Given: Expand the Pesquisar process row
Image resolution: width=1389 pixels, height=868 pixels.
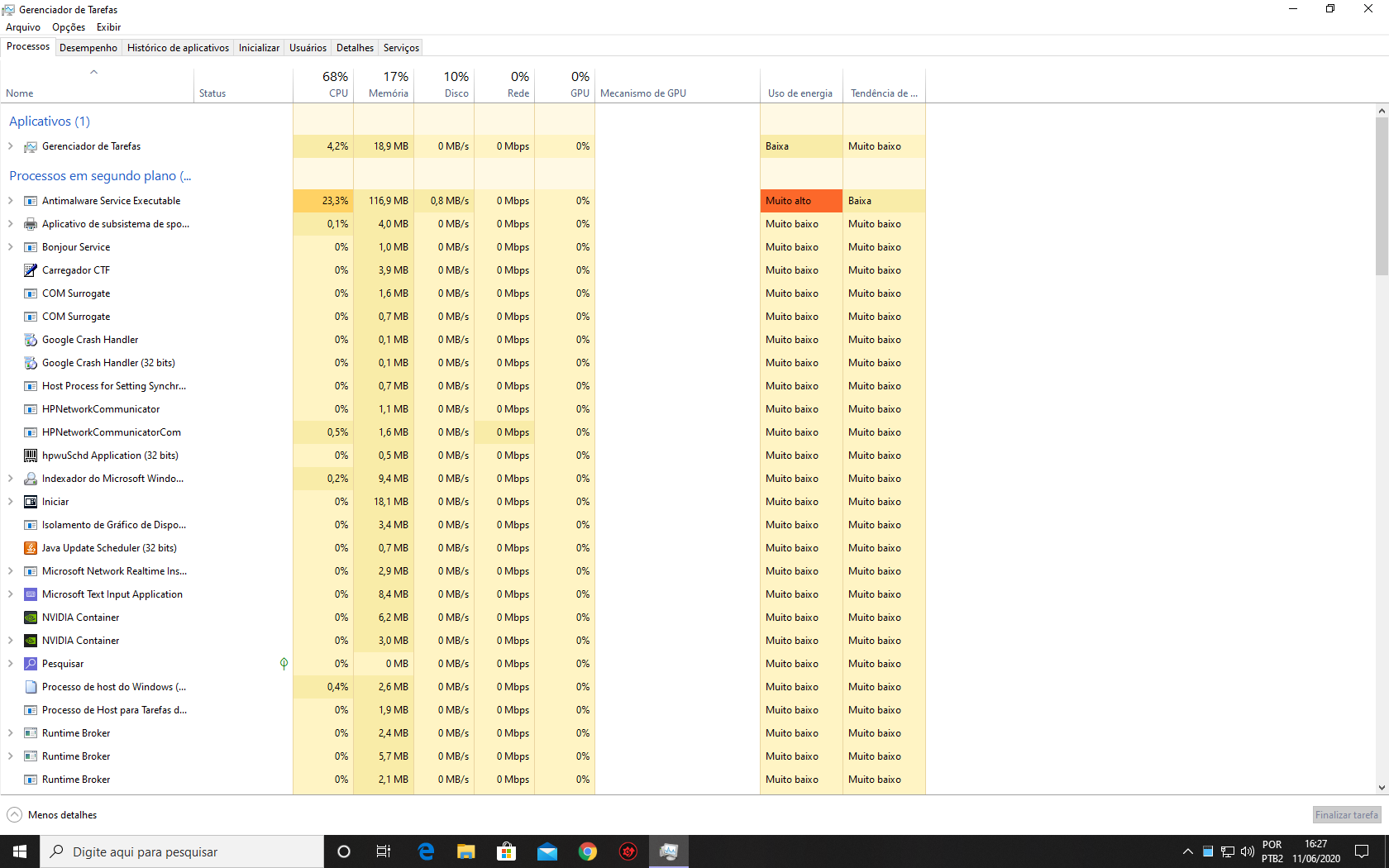Looking at the screenshot, I should pyautogui.click(x=11, y=664).
